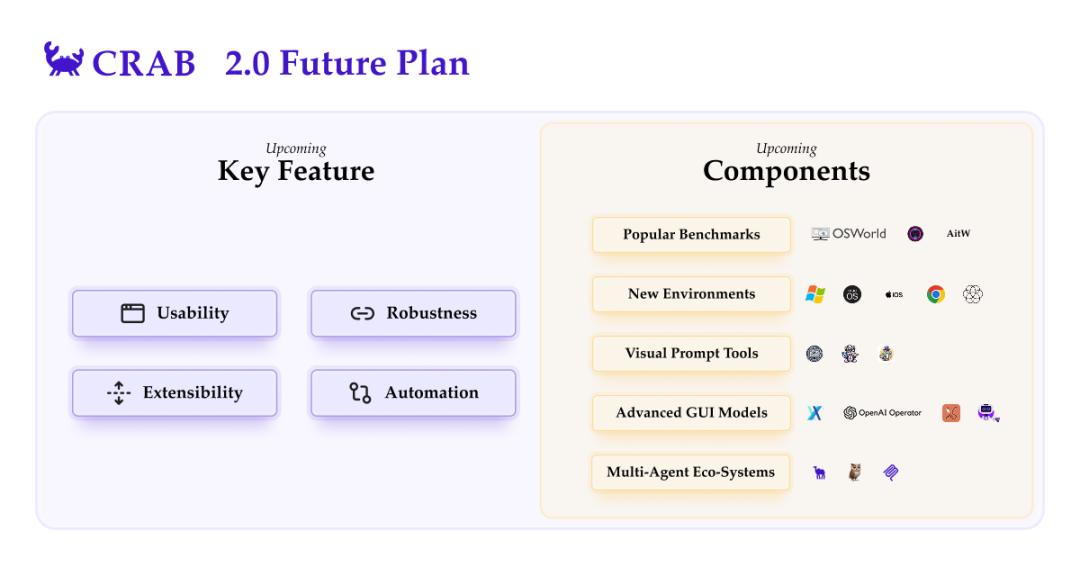Click the Automation feature button
Image resolution: width=1080 pixels, height=567 pixels.
click(x=413, y=392)
